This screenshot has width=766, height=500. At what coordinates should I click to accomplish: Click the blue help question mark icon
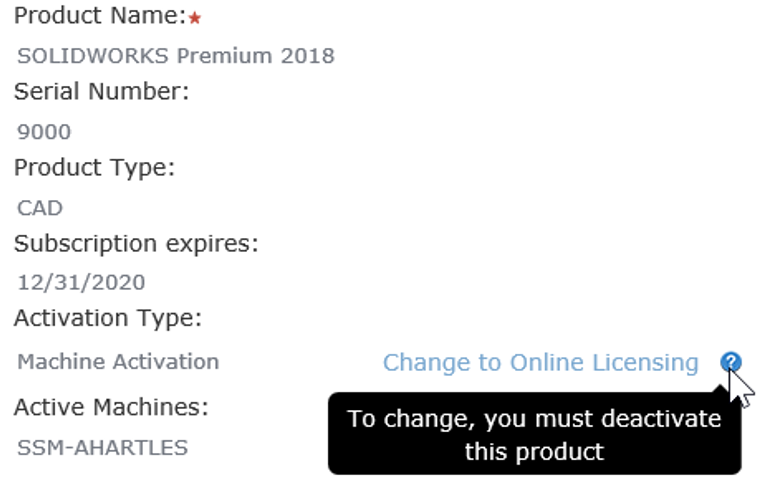[x=731, y=362]
